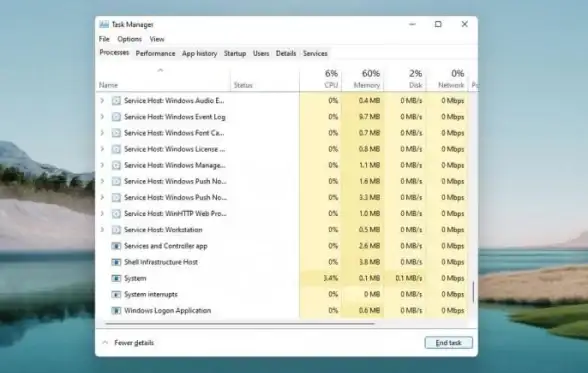
Task: Click the 2.6 MB memory value
Action: click(x=369, y=246)
